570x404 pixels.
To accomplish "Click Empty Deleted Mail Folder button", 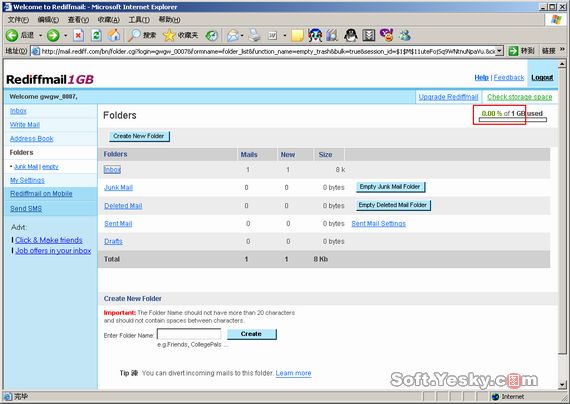I will pyautogui.click(x=393, y=205).
